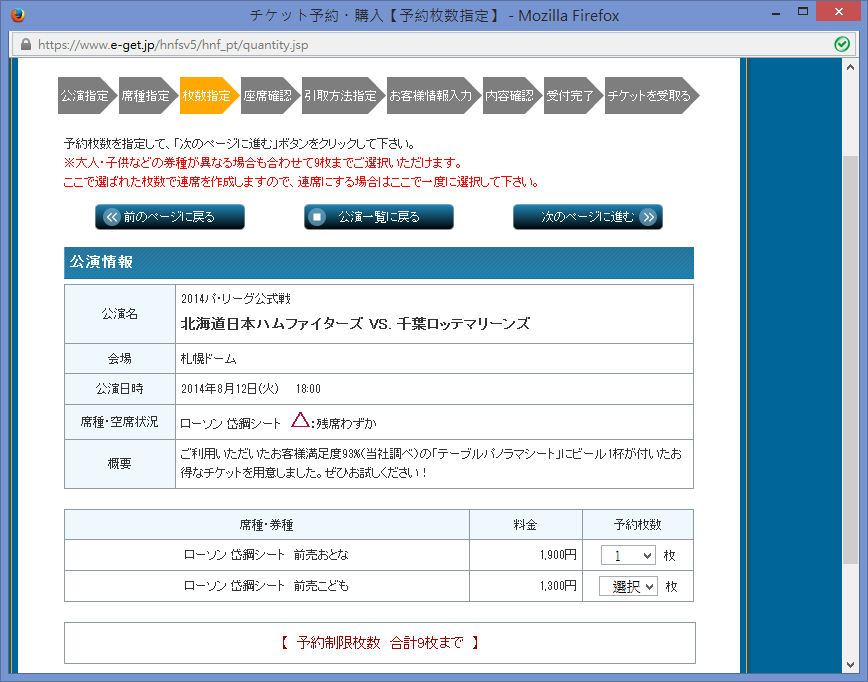
Task: Click the red triangle availability icon
Action: (x=300, y=420)
